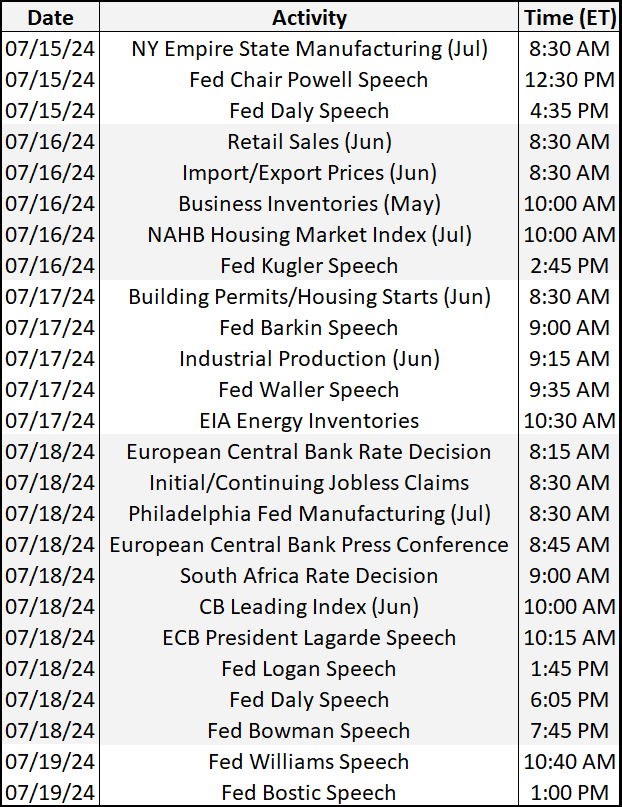Click ECB President Lagarde Speech cell
Screen dimensions: 622x807
click(x=309, y=638)
